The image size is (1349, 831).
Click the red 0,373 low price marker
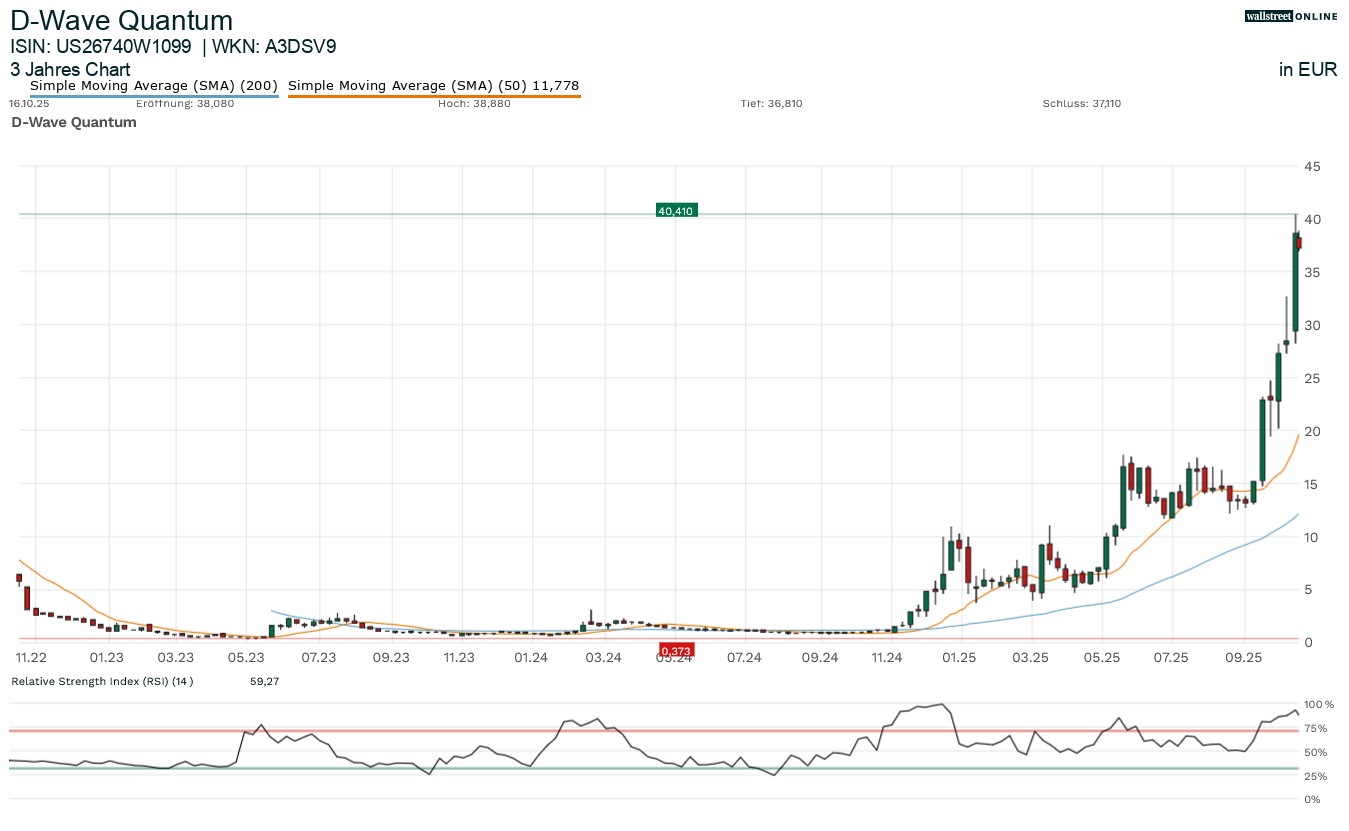pyautogui.click(x=676, y=651)
